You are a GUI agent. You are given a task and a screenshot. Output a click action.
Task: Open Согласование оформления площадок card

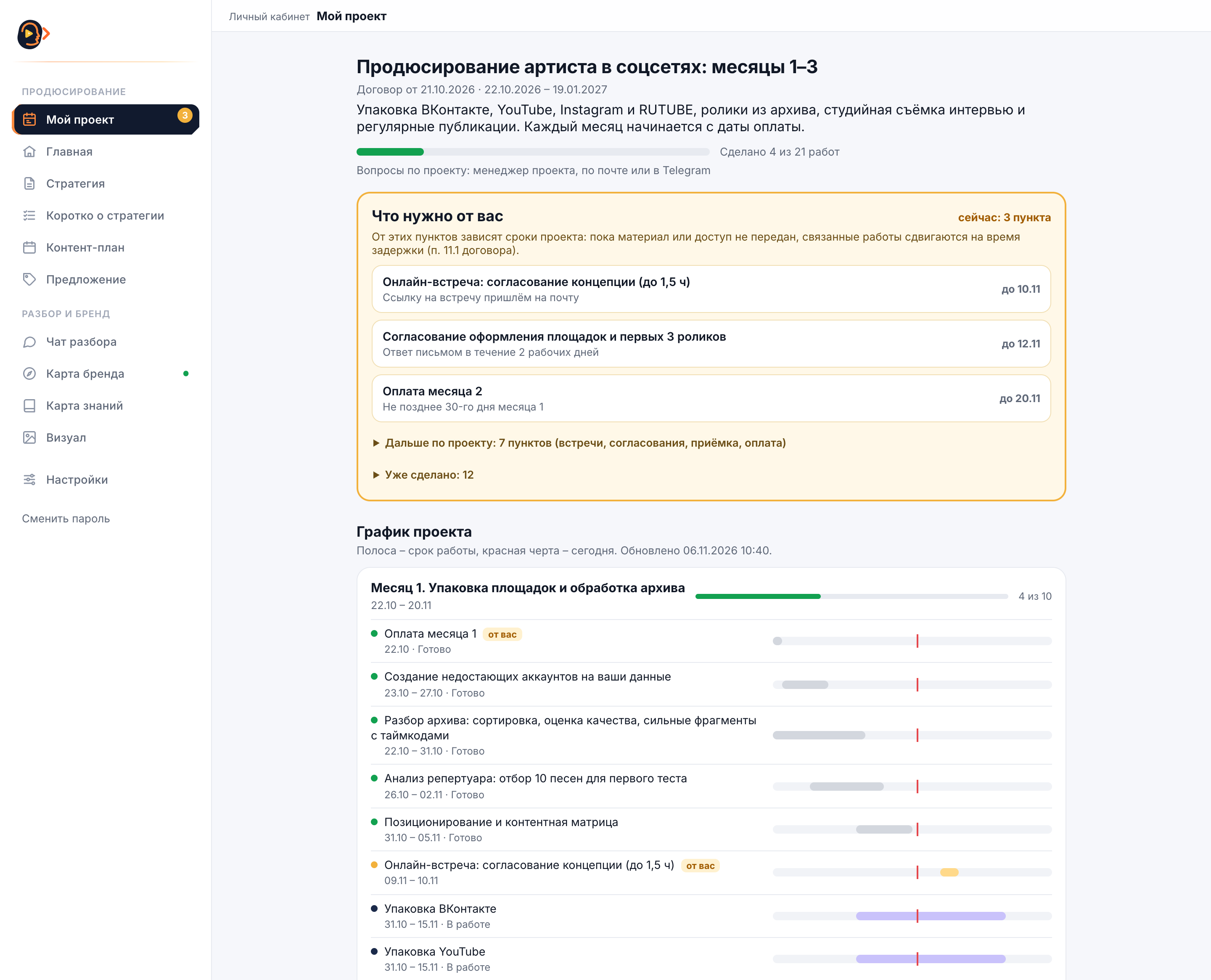(x=711, y=344)
